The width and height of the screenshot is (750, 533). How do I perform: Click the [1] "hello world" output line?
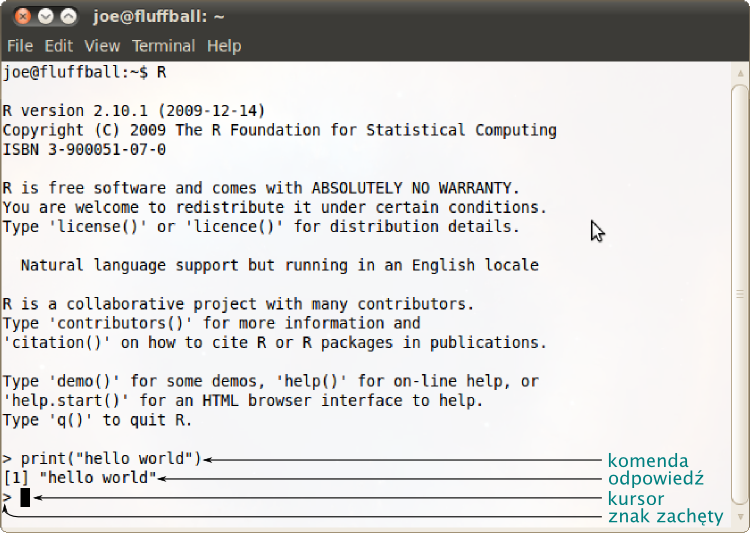click(x=80, y=477)
